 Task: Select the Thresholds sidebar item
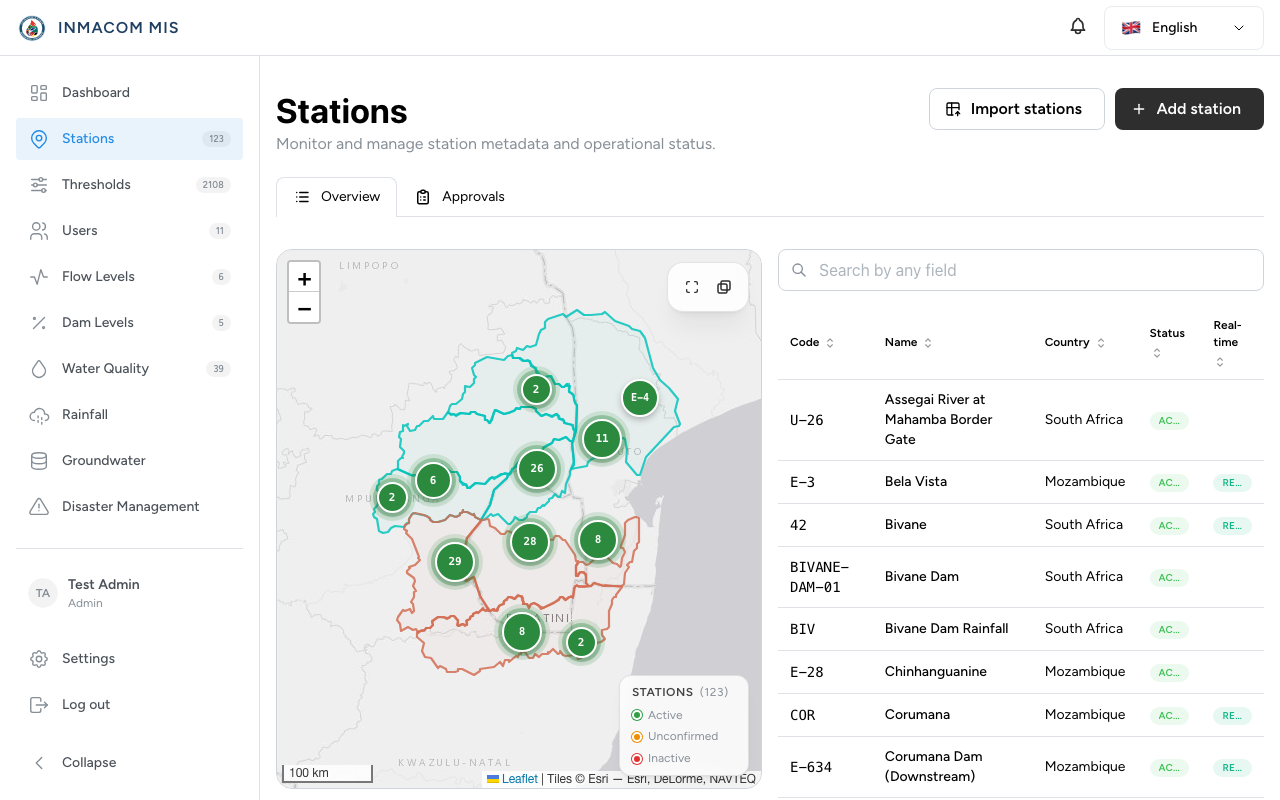point(129,184)
